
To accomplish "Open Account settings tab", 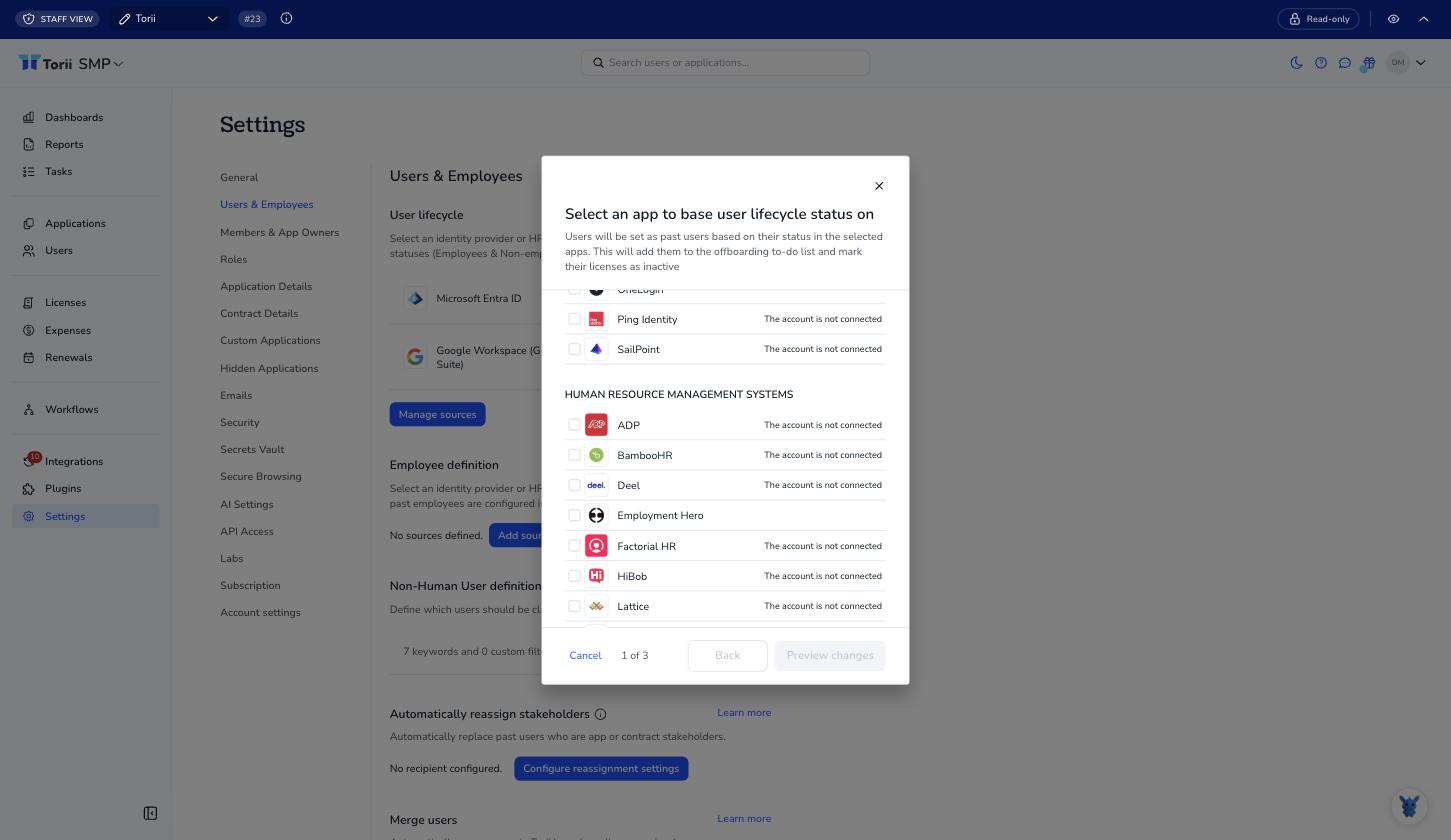I will coord(260,612).
